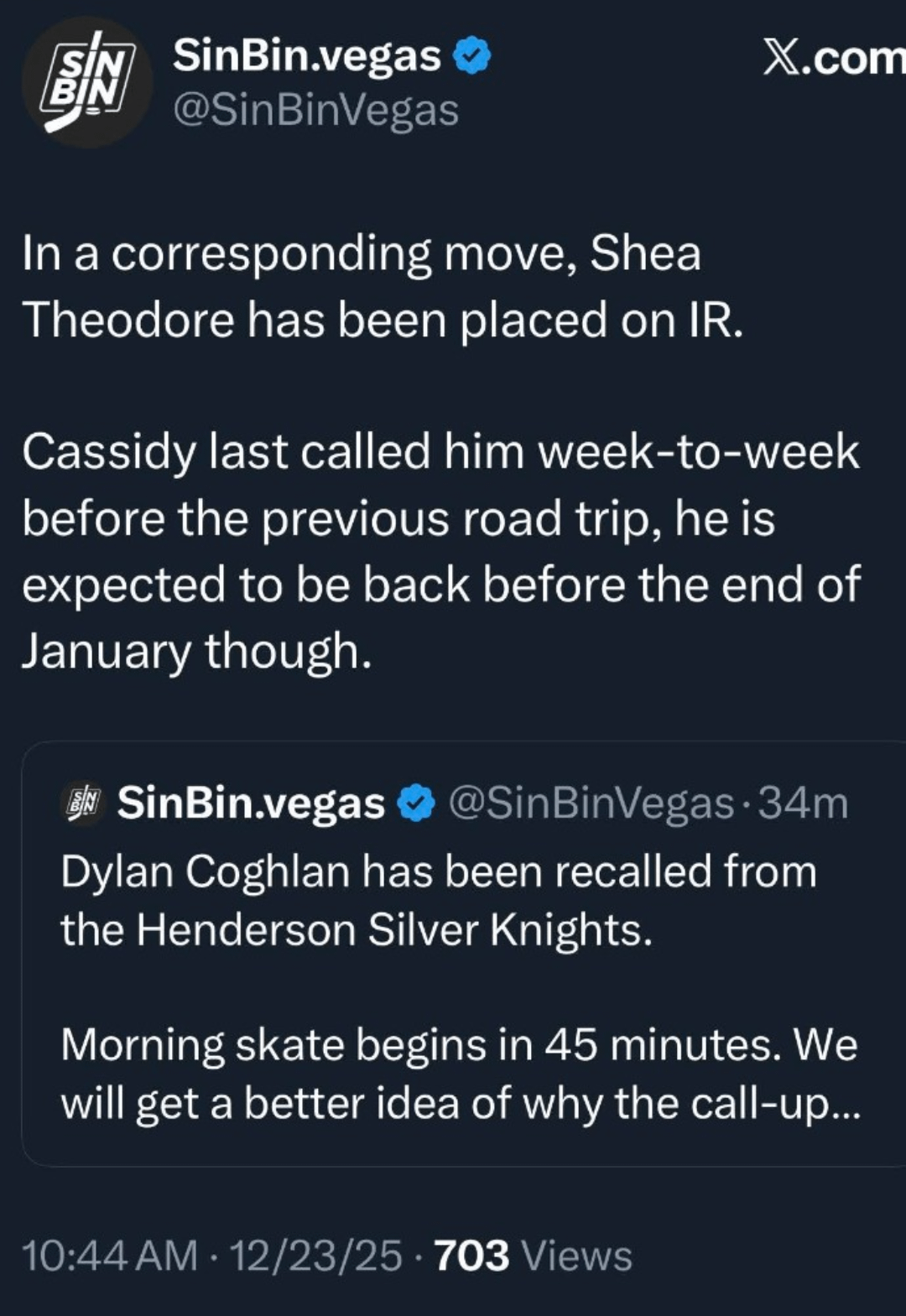Image resolution: width=906 pixels, height=1316 pixels.
Task: Click the 10:44 AM post time
Action: (109, 1256)
